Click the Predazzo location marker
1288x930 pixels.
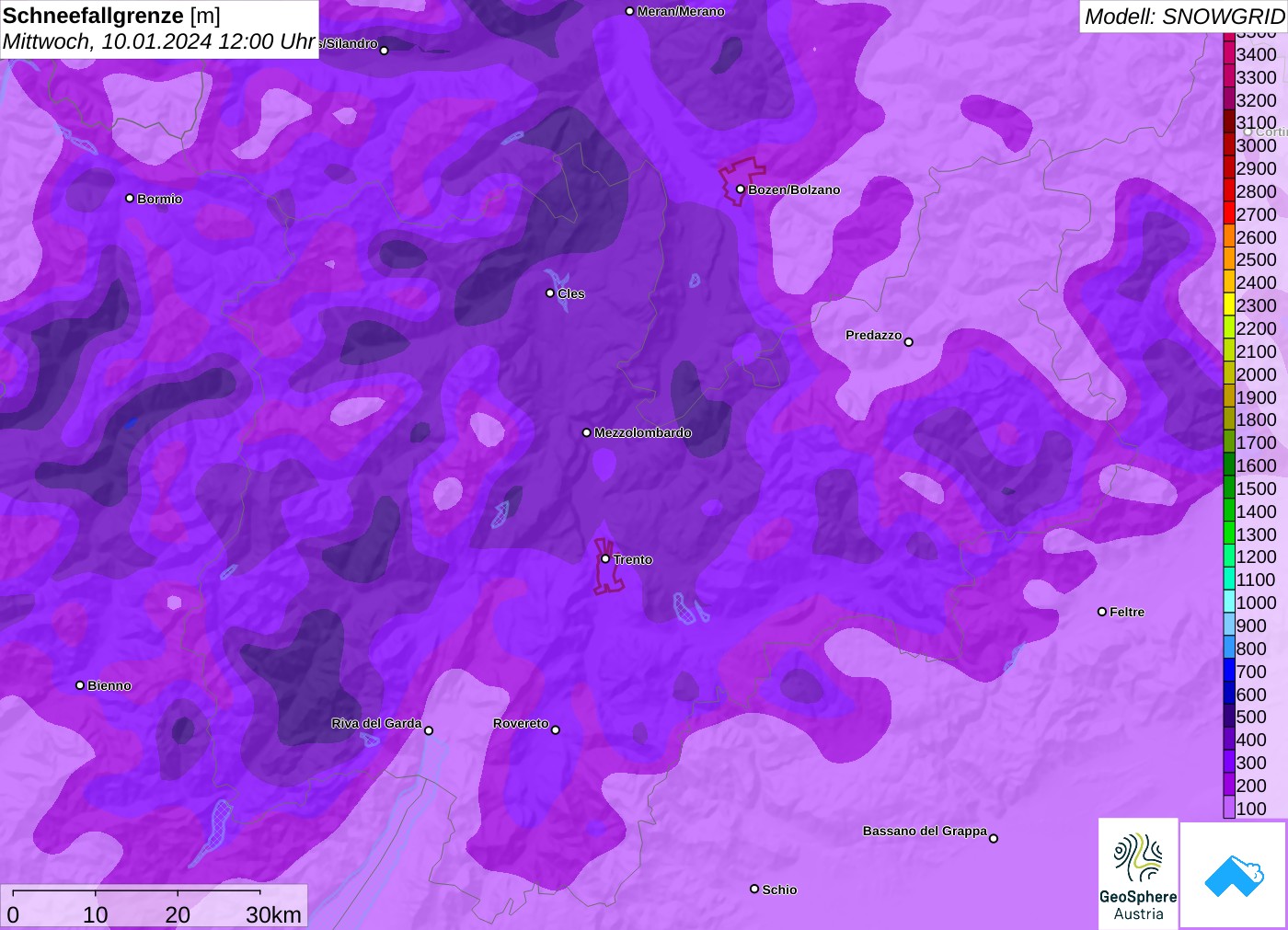tap(908, 342)
